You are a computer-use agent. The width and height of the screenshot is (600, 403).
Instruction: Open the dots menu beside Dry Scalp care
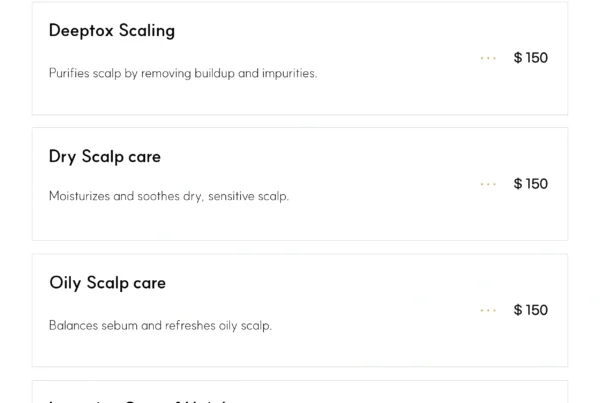488,184
